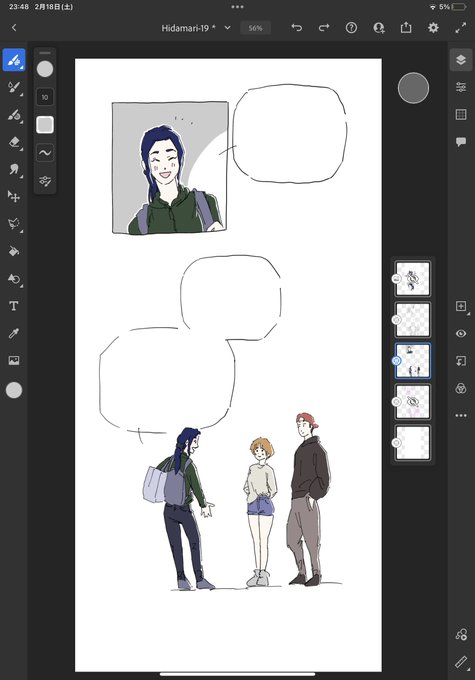This screenshot has width=475, height=680.
Task: Toggle the Layers panel view
Action: click(461, 60)
